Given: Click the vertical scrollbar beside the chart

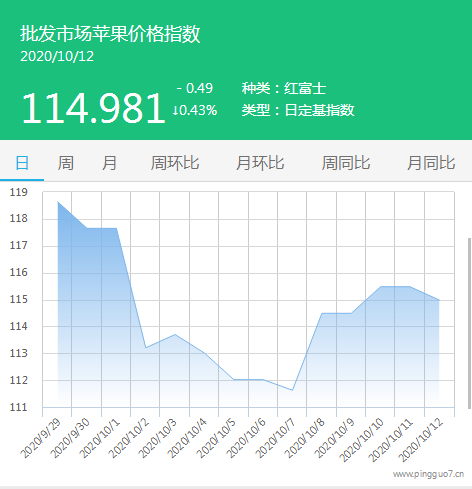Looking at the screenshot, I should [469, 323].
